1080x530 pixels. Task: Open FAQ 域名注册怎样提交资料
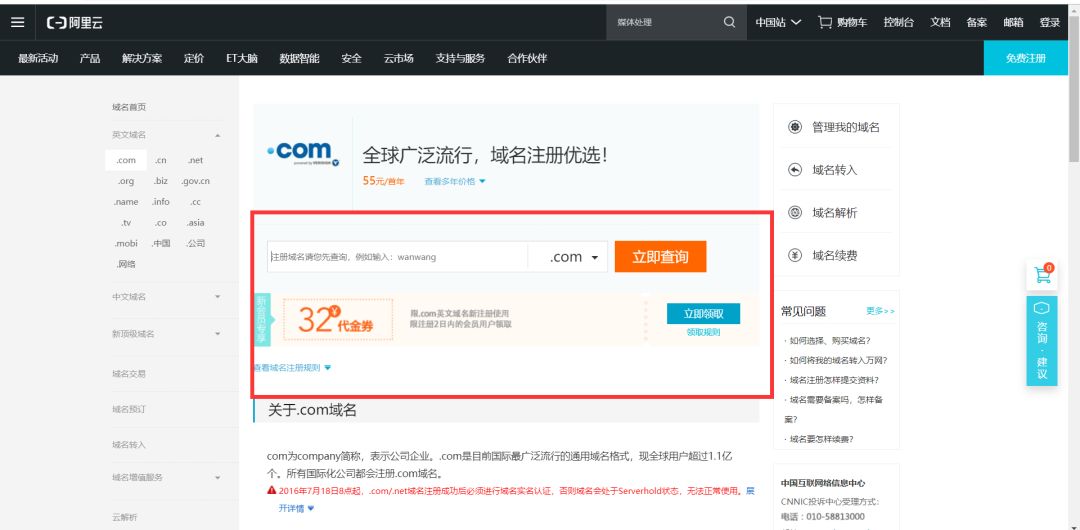pyautogui.click(x=833, y=380)
